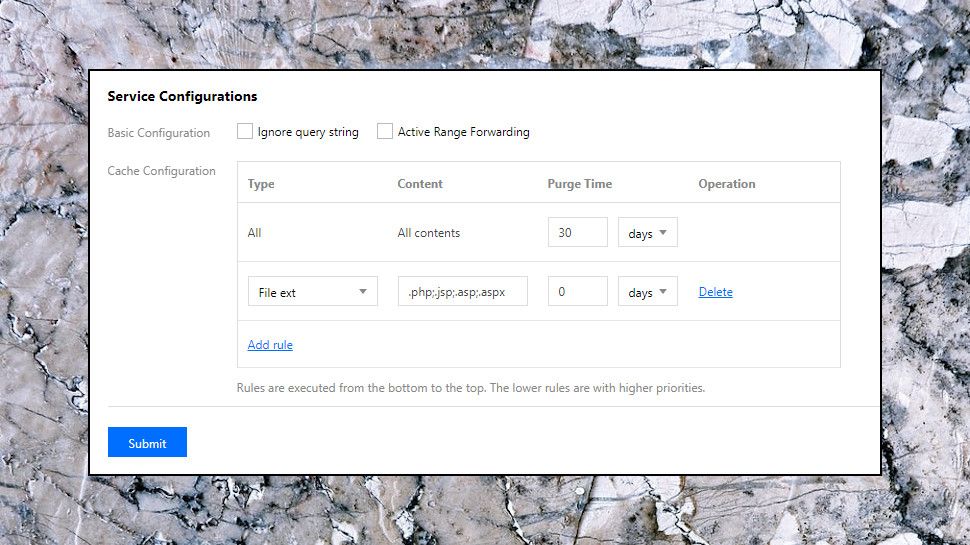The image size is (970, 545).
Task: Click the Content column header
Action: click(420, 184)
